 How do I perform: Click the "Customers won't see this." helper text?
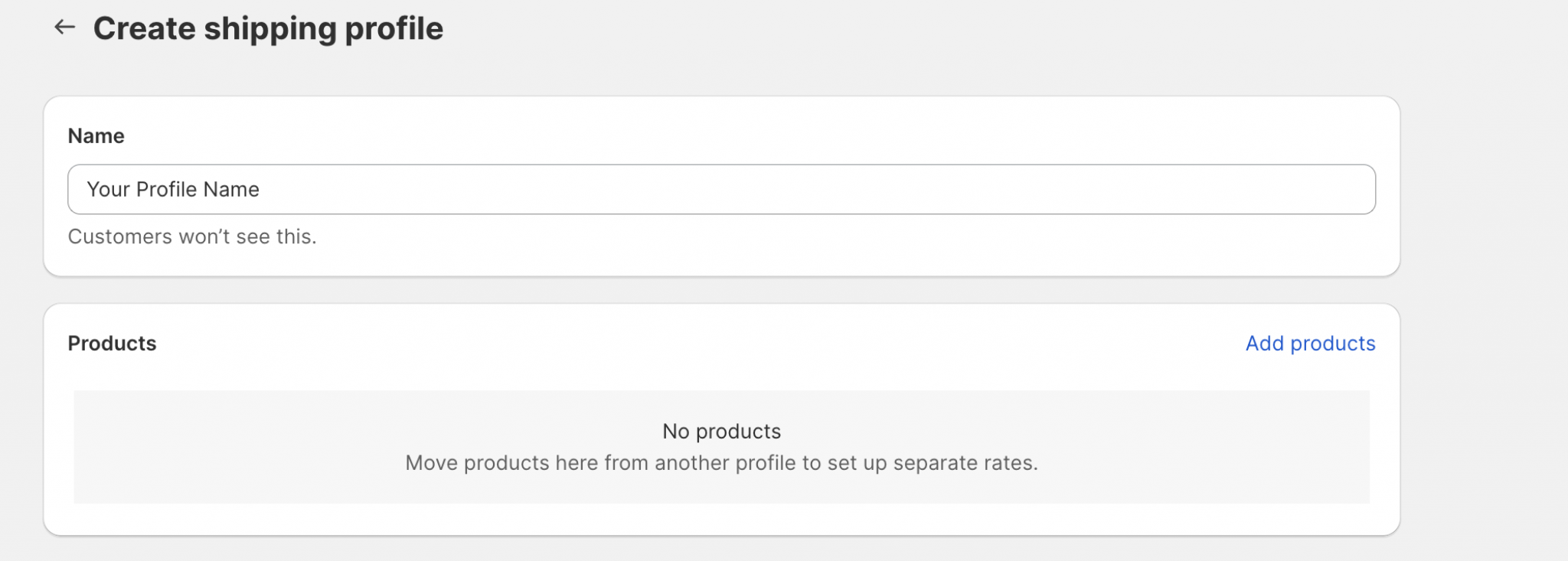tap(192, 237)
